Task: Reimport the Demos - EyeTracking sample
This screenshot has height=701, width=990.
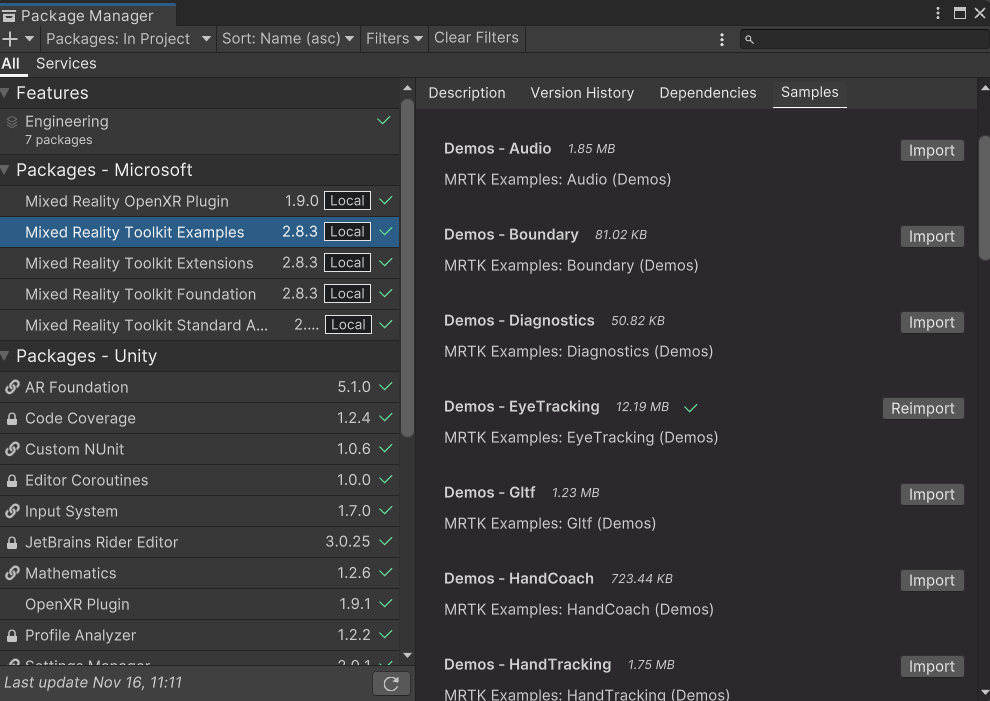Action: (x=922, y=408)
